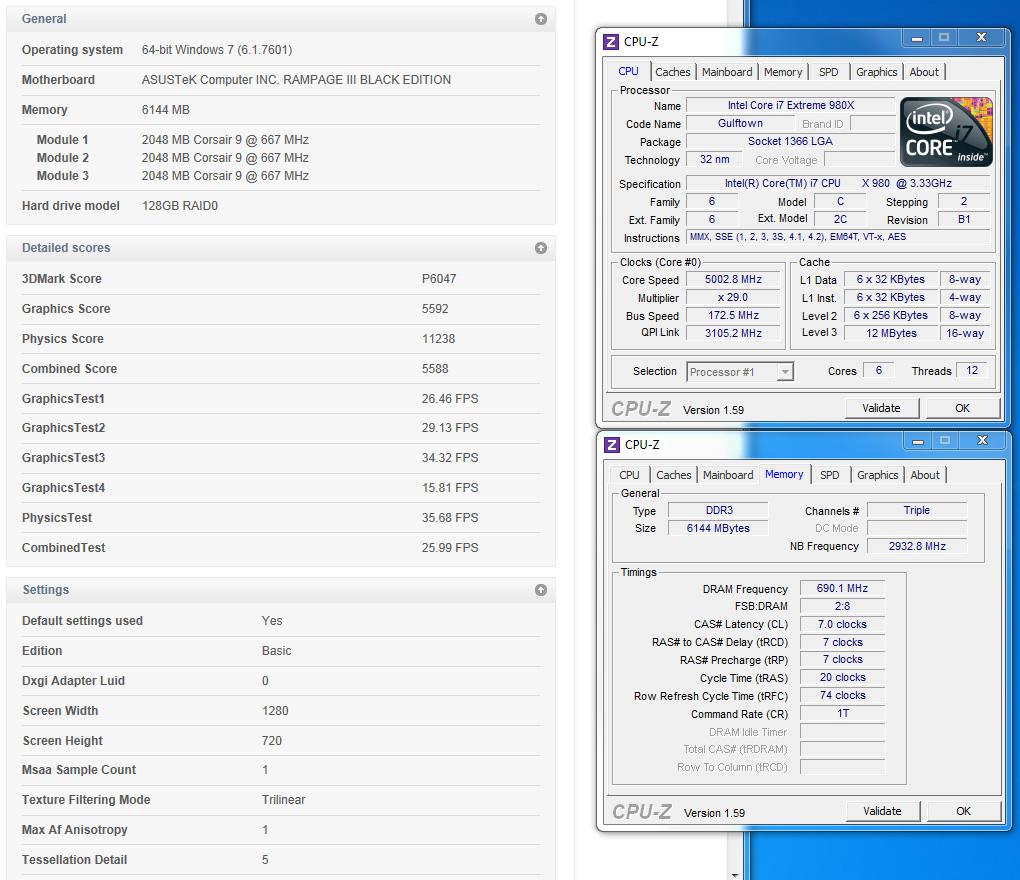Click the NB Frequency value 2932.8 MHz
This screenshot has height=880, width=1020.
click(917, 546)
